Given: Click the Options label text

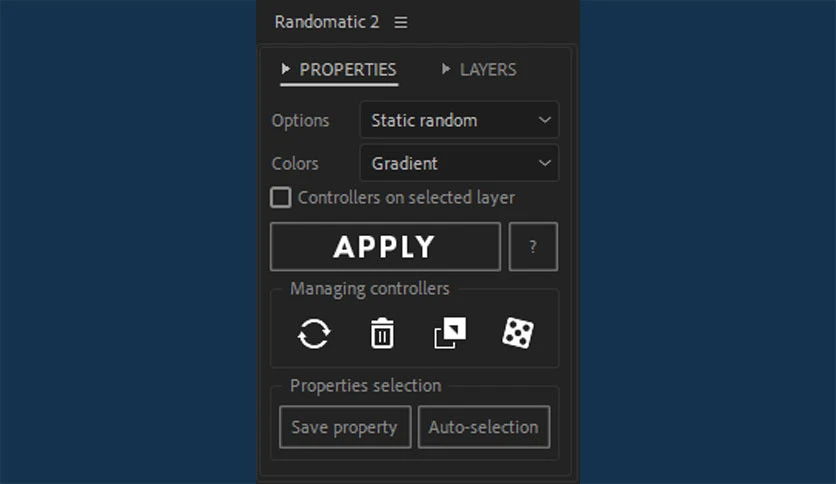Looking at the screenshot, I should click(x=300, y=120).
